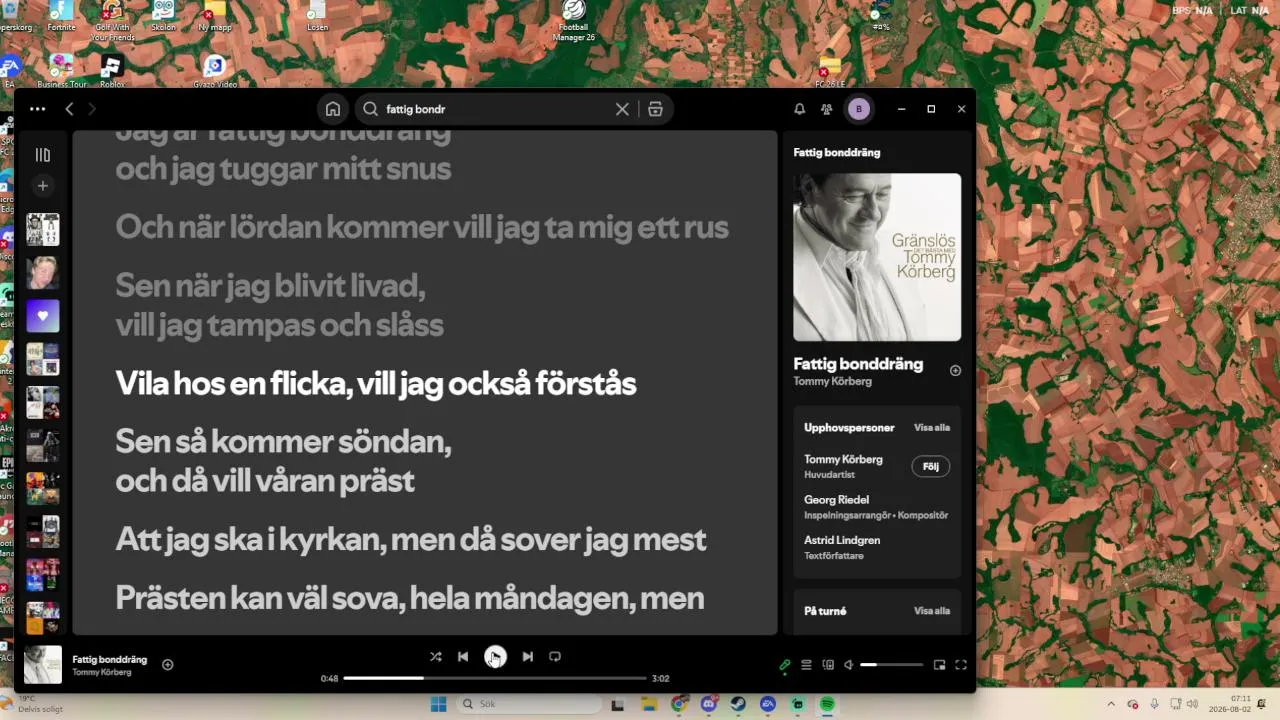Show all tour dates via På turné Visa alla

click(932, 611)
